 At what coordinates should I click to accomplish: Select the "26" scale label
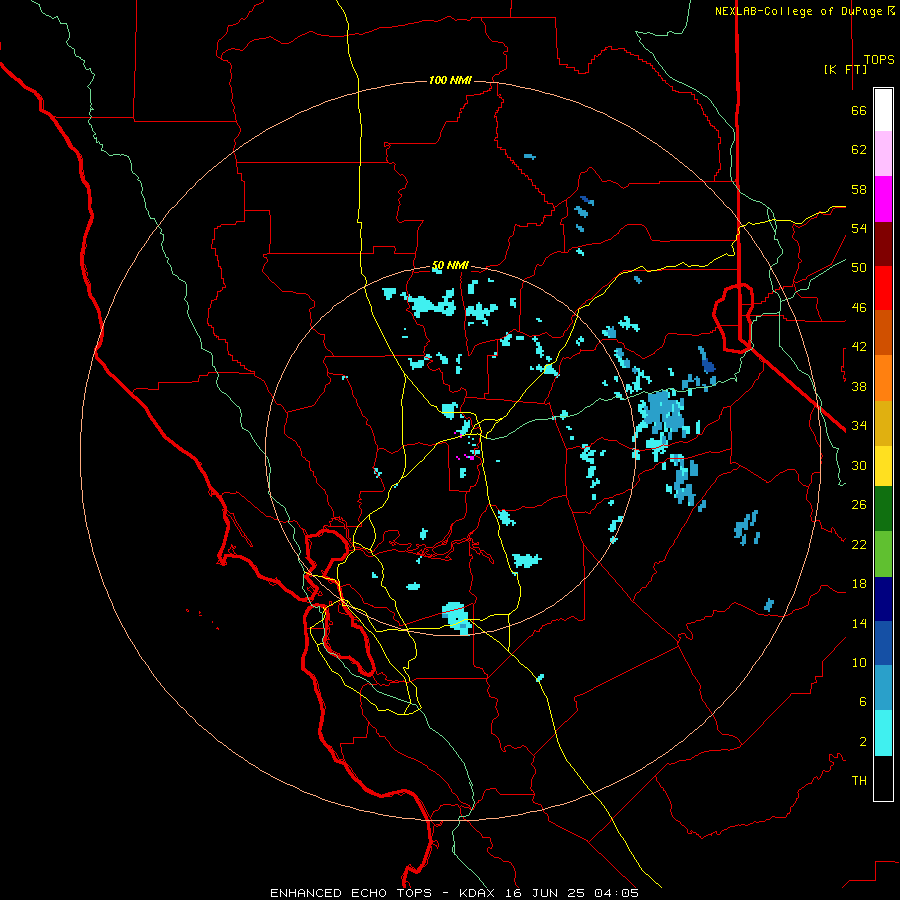click(x=859, y=505)
